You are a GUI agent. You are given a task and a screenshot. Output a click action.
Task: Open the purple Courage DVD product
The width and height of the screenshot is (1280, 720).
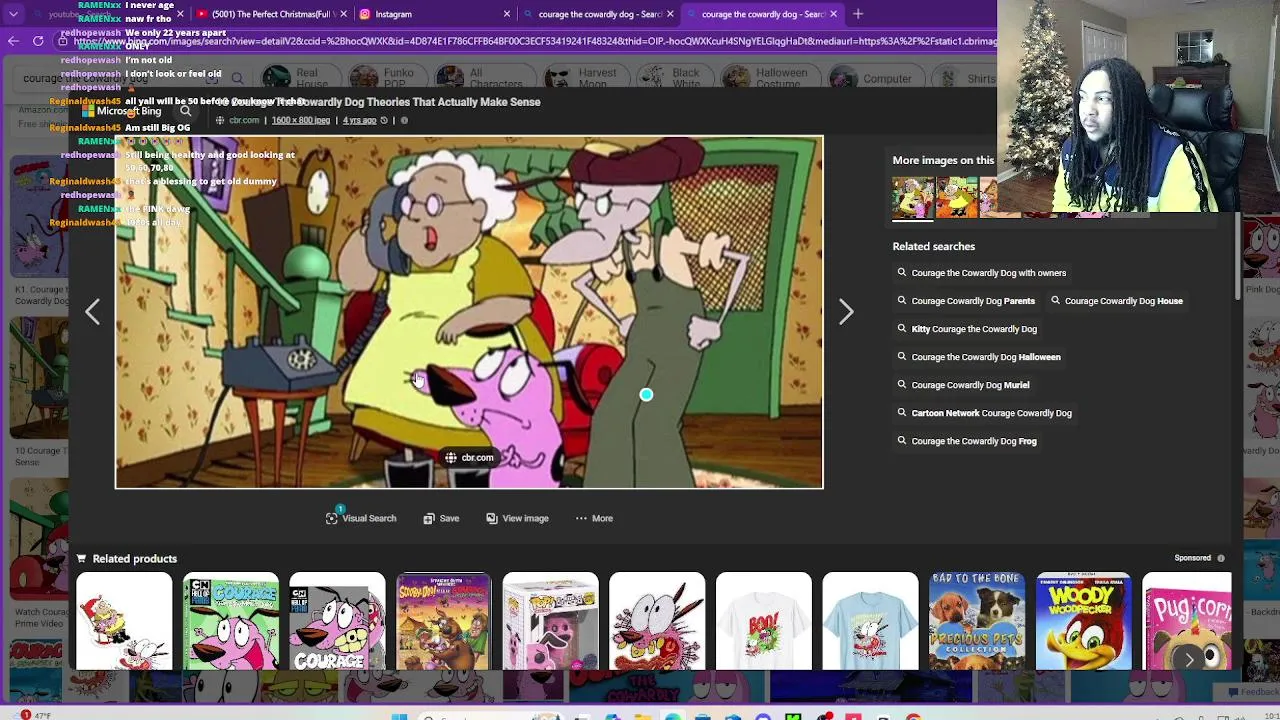point(337,621)
